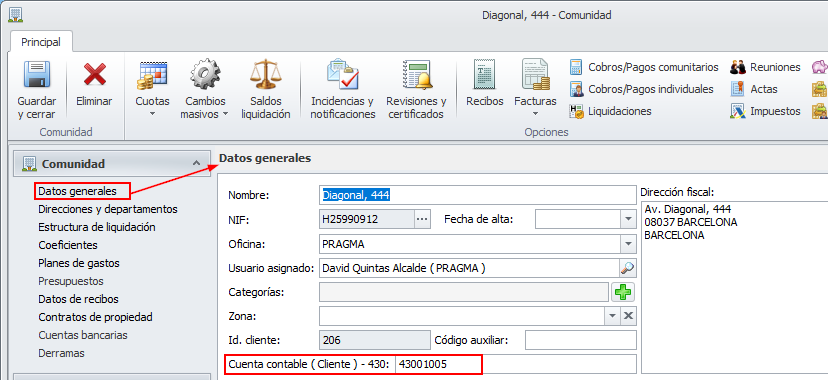Viewport: 828px width, 380px height.
Task: Clear Zona with the X button
Action: [628, 316]
